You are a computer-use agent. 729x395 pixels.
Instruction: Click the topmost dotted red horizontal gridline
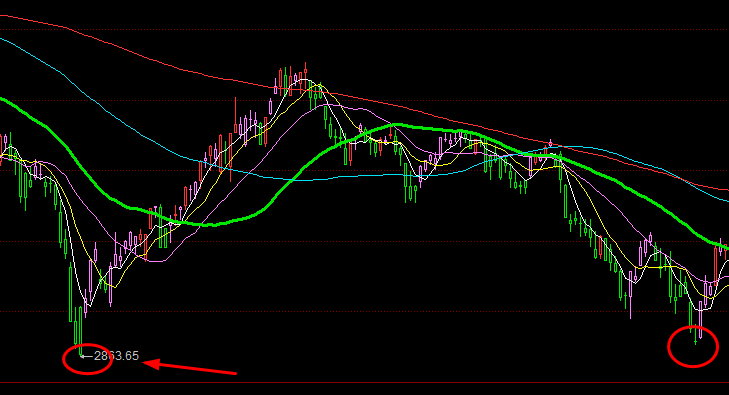click(364, 30)
